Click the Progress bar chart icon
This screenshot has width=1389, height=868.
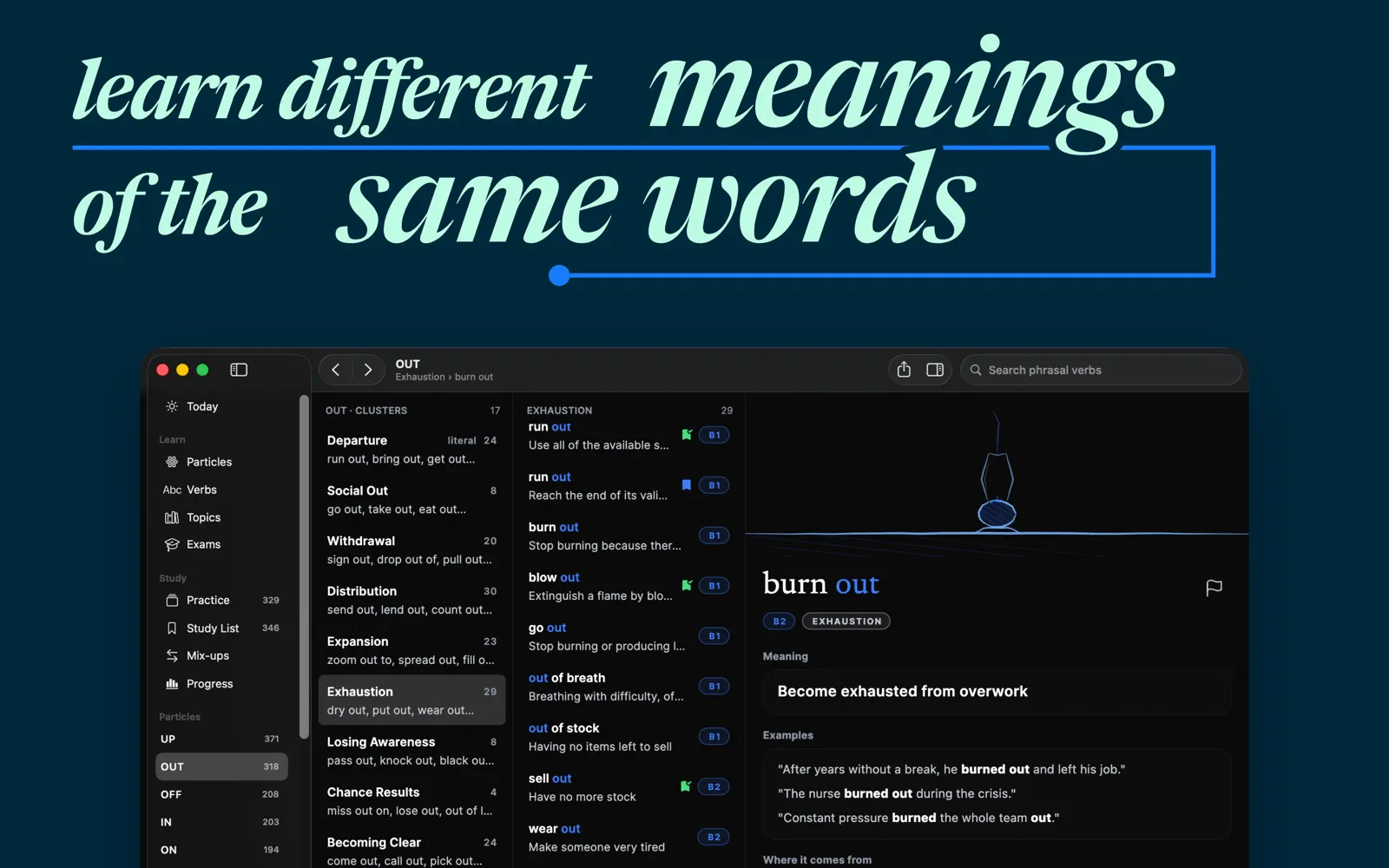172,684
